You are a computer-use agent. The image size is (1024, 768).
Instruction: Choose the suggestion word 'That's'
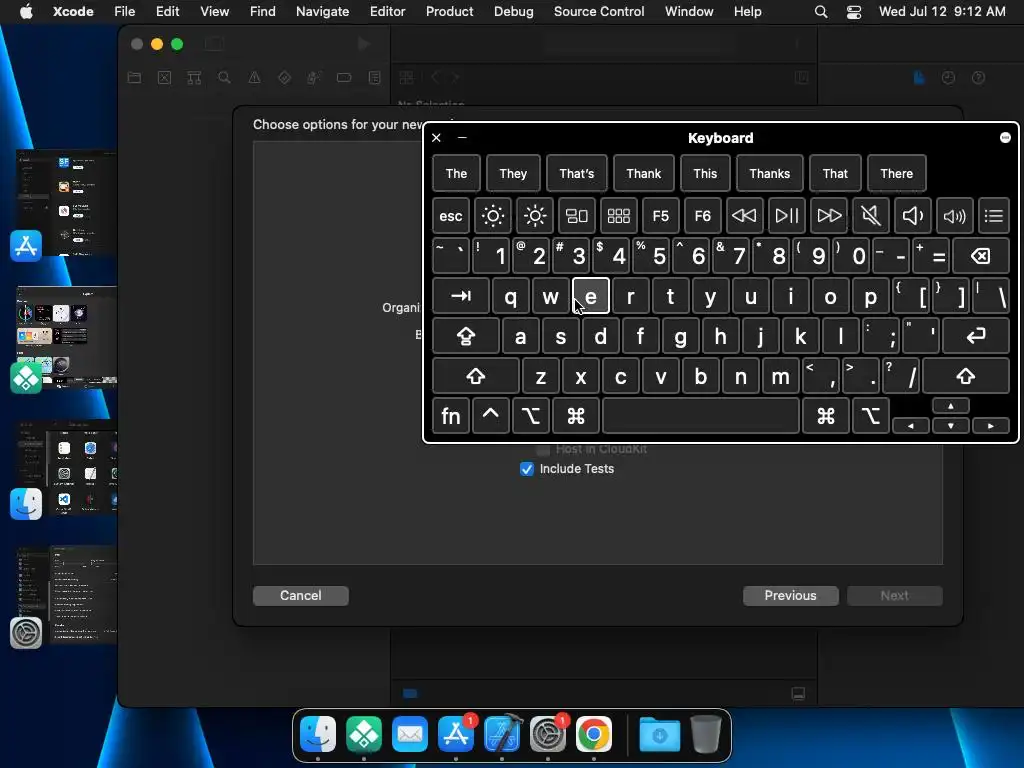click(577, 174)
